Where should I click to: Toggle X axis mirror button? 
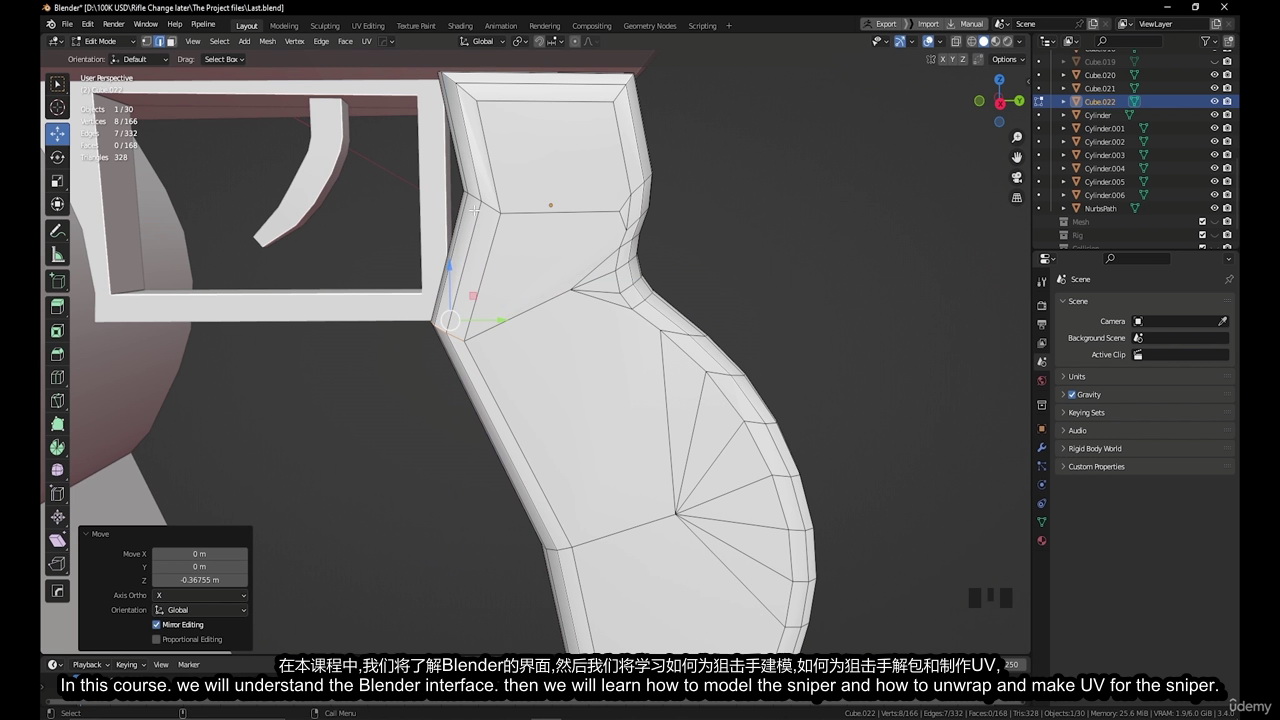[943, 59]
